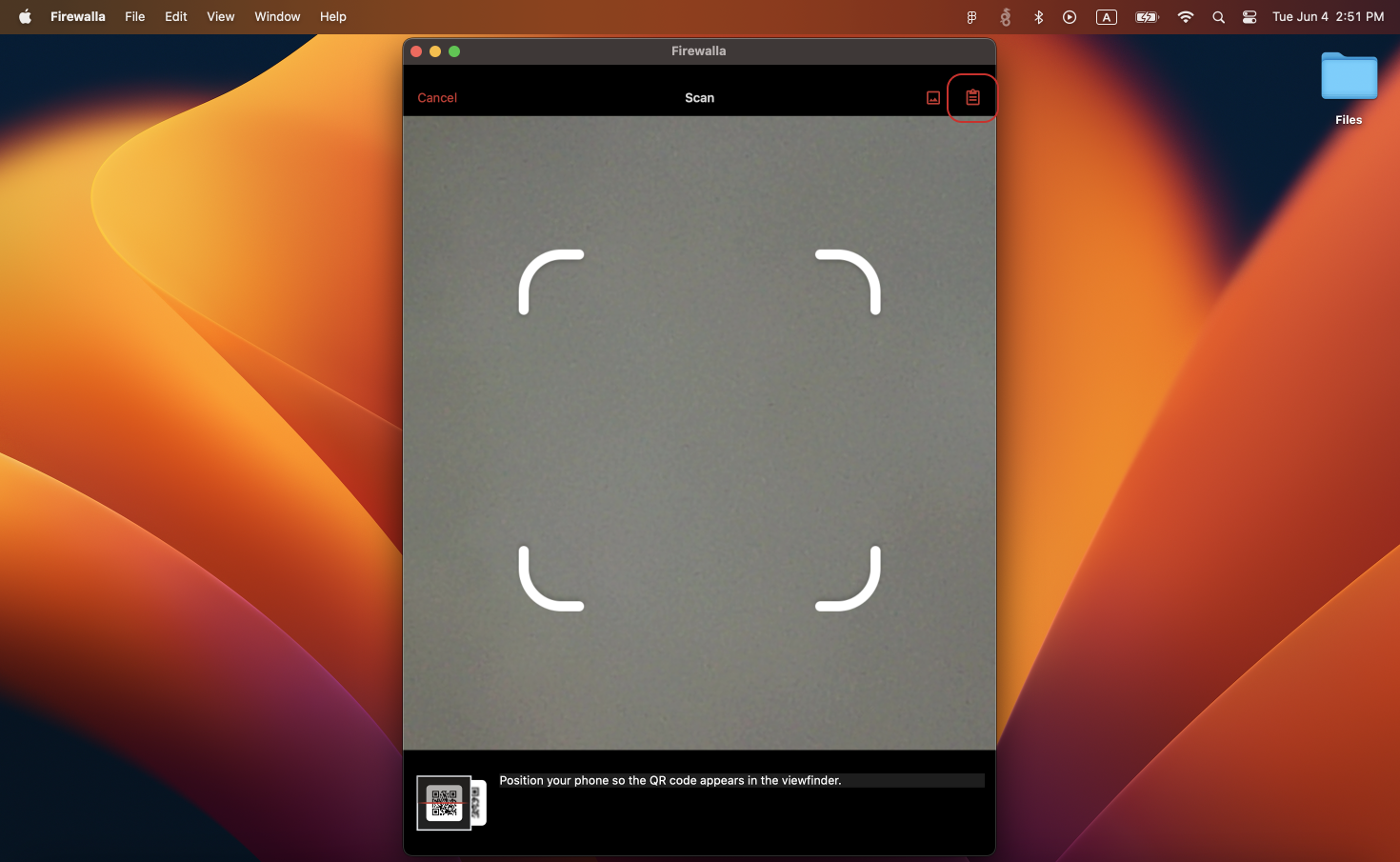Open the Apple menu
The width and height of the screenshot is (1400, 862).
[25, 16]
